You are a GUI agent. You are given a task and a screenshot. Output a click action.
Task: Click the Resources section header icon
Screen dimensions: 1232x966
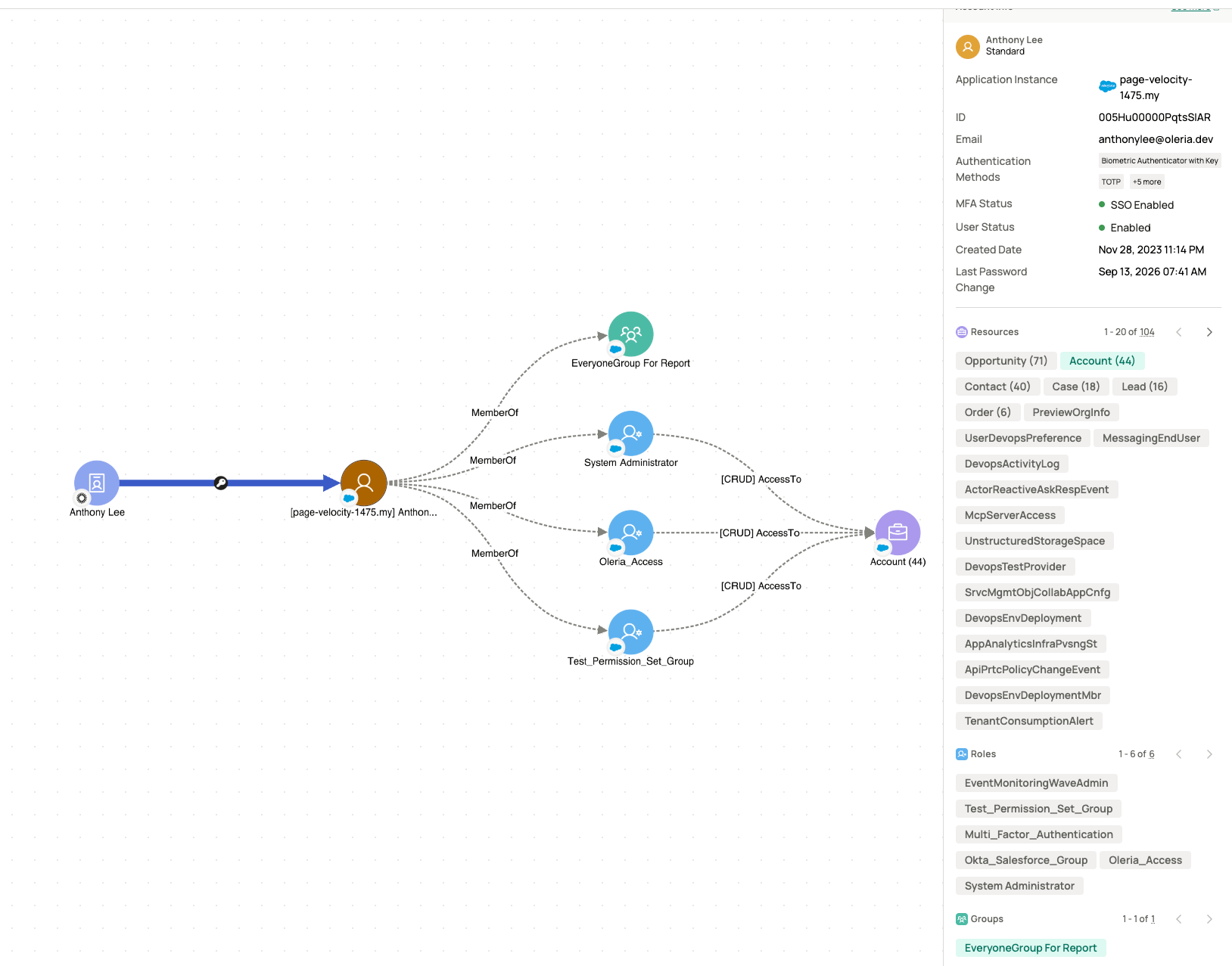[962, 332]
